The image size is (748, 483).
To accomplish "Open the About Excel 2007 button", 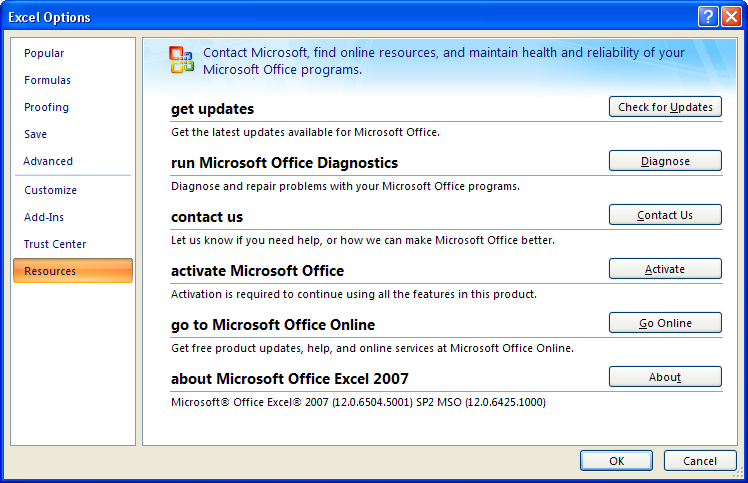I will point(665,377).
